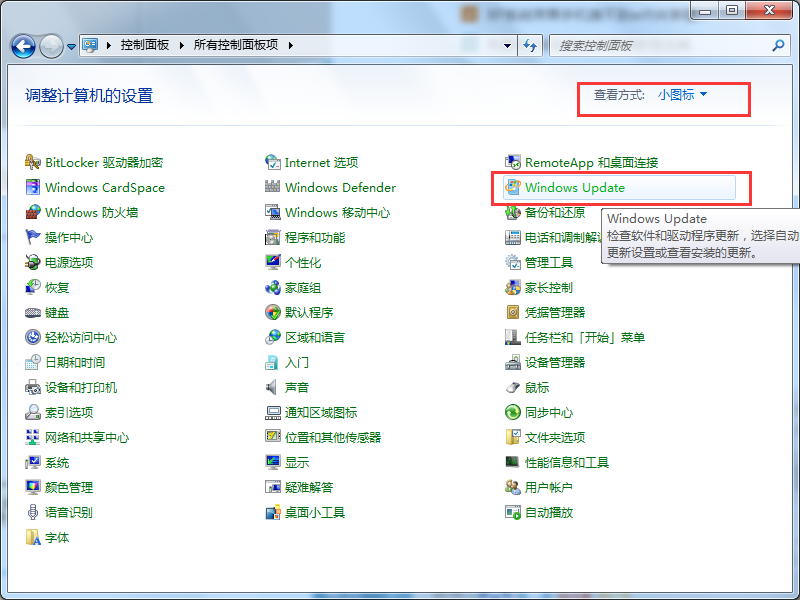
Task: Expand the arrow after 所有控制面板项 in breadcrumb
Action: (291, 45)
